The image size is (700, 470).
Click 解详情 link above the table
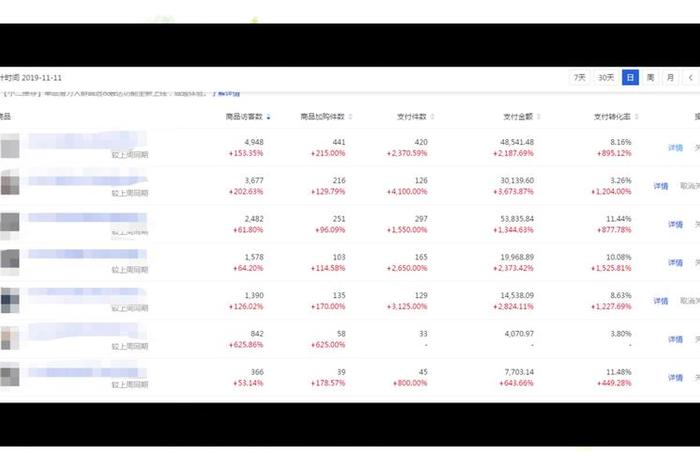click(x=226, y=93)
